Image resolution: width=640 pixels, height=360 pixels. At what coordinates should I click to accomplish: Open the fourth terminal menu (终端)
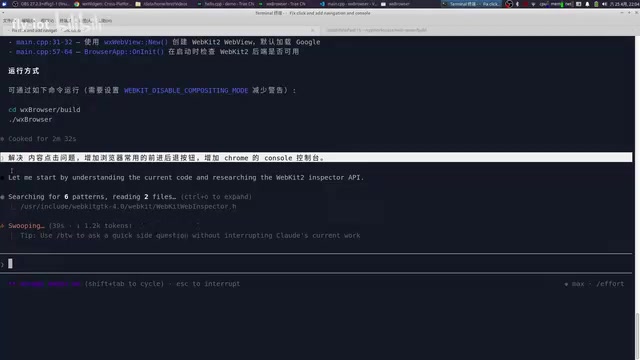click(x=66, y=20)
